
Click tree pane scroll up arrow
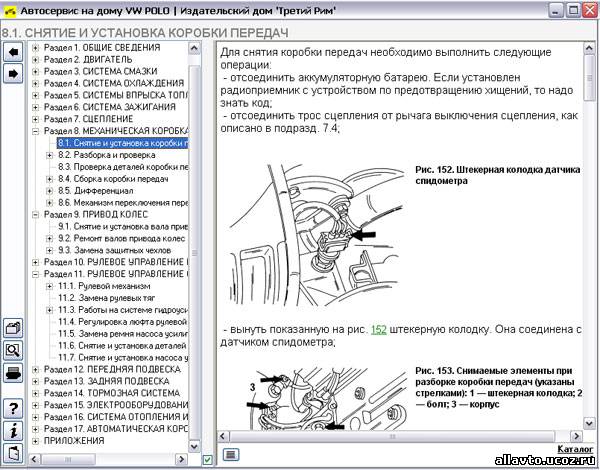click(194, 48)
